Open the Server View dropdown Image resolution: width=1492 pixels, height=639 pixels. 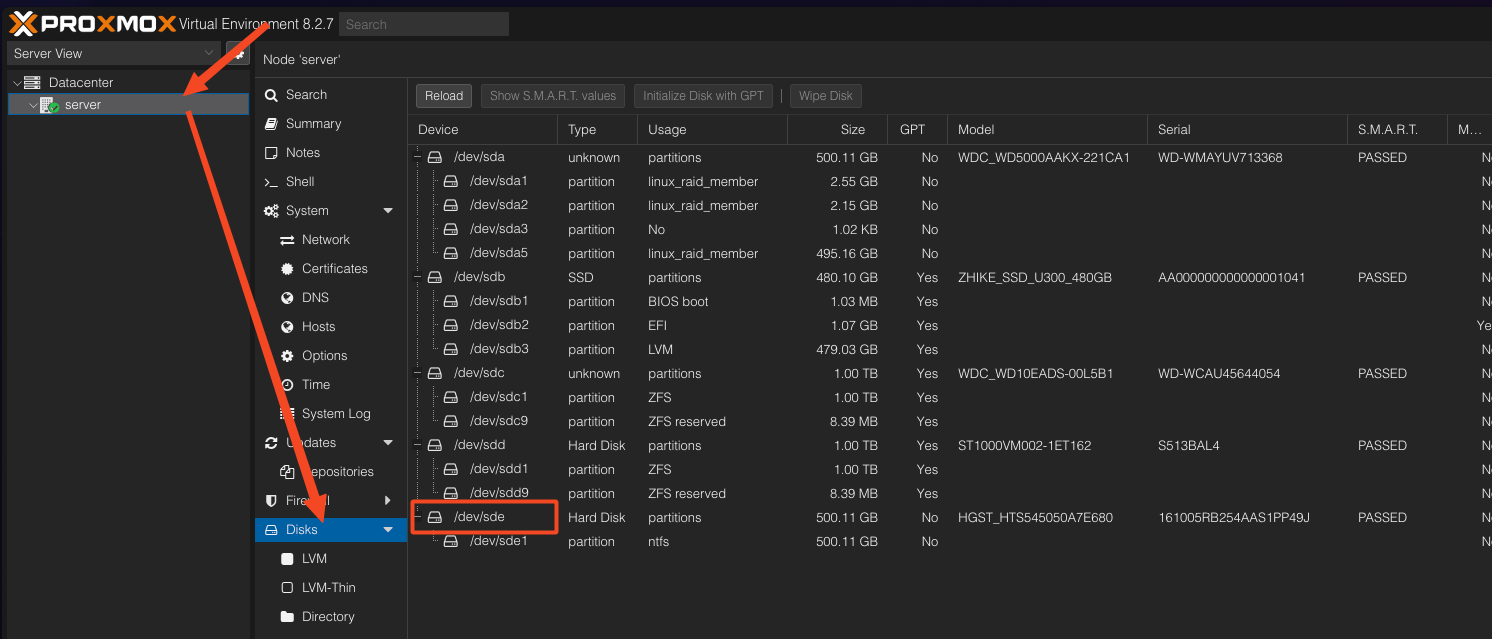tap(113, 53)
